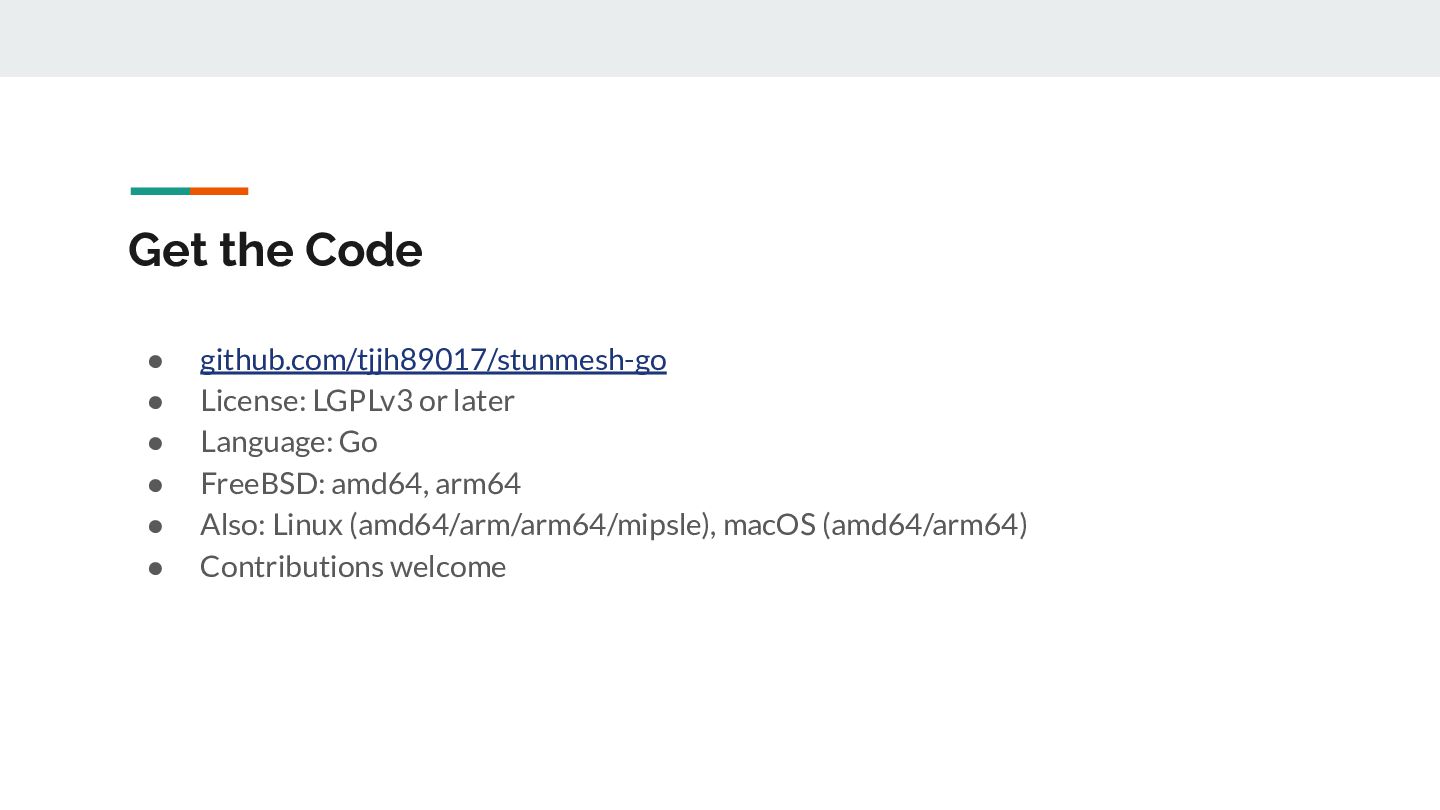Click the 'Contributions welcome' bullet text
Screen dimensions: 1440x810
353,566
